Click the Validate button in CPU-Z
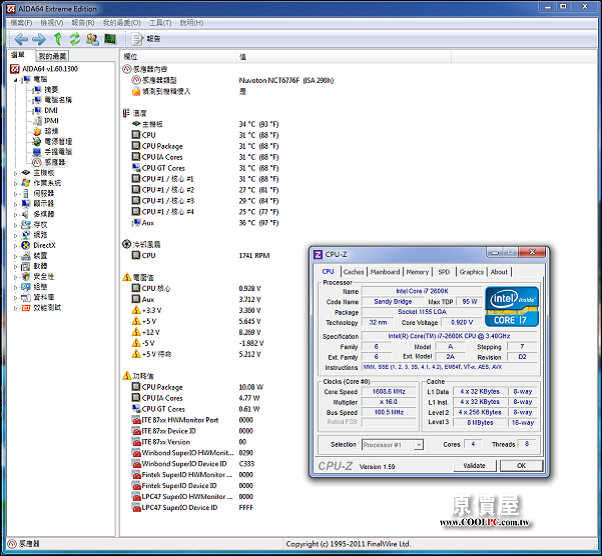The height and width of the screenshot is (556, 602). [x=475, y=466]
